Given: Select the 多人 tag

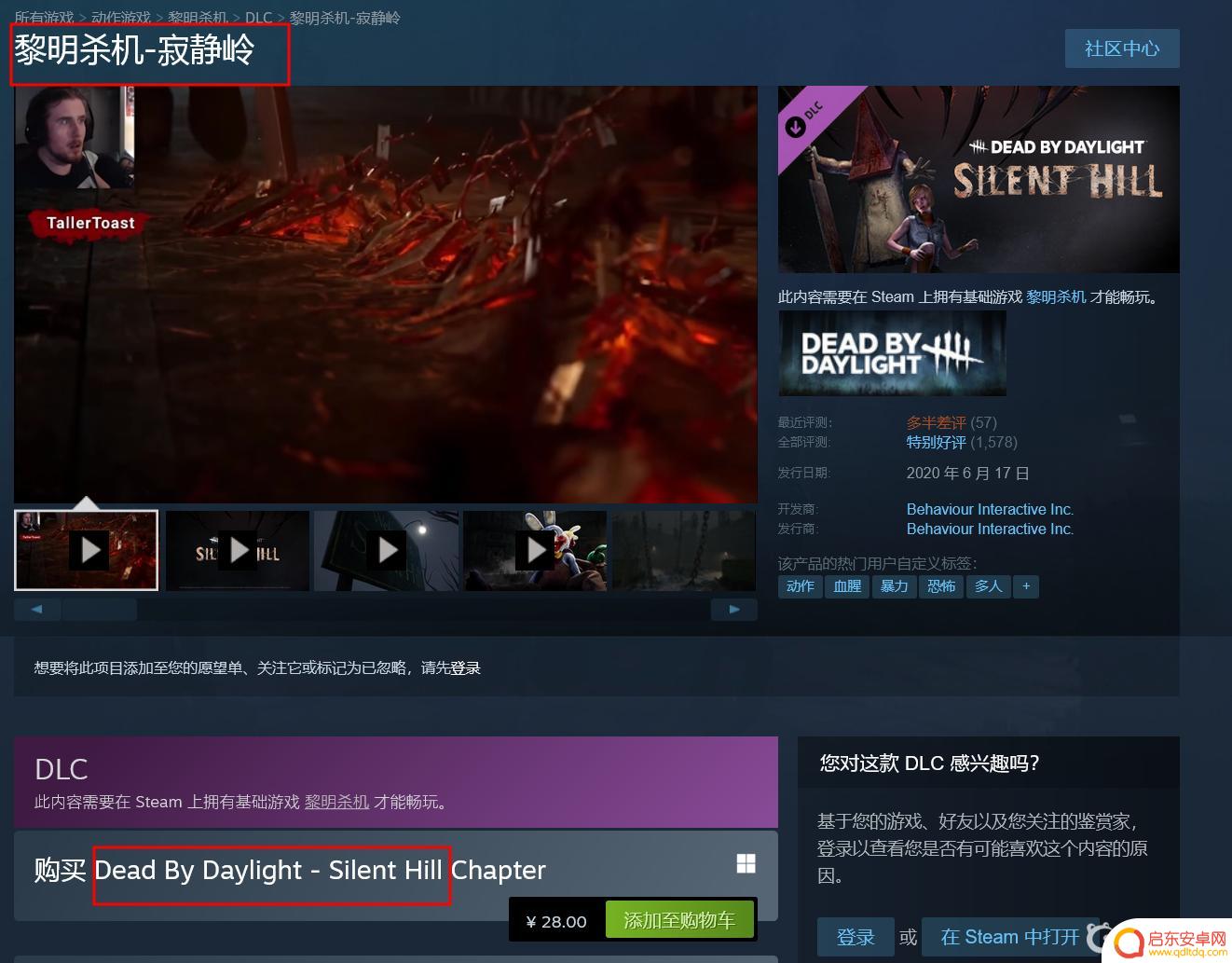Looking at the screenshot, I should [x=988, y=586].
